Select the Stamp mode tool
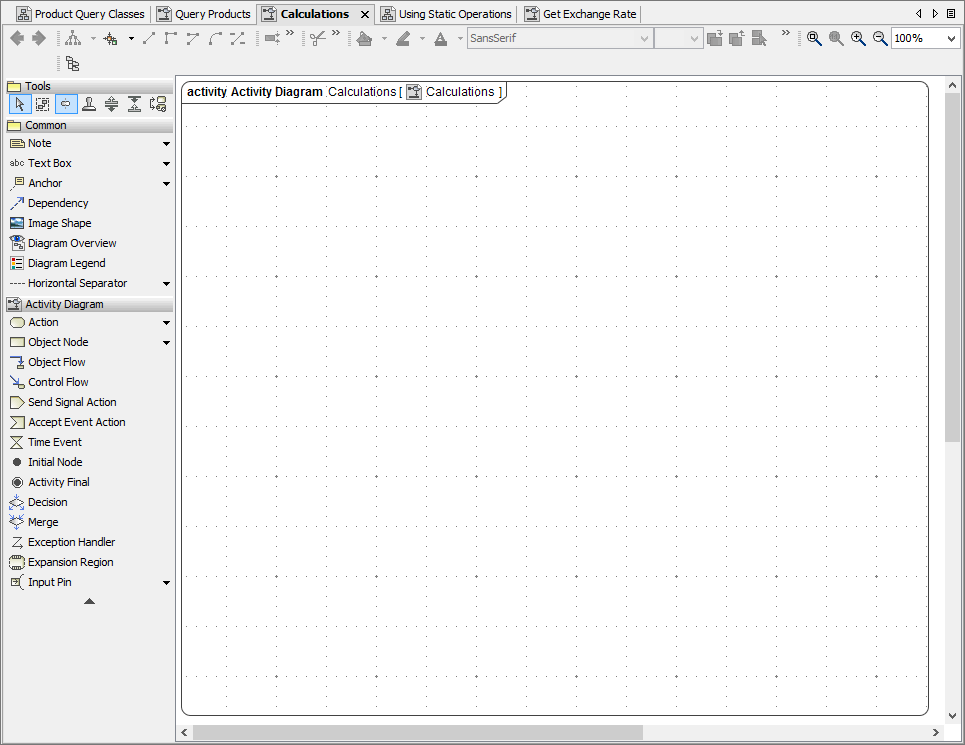The width and height of the screenshot is (965, 745). tap(88, 103)
